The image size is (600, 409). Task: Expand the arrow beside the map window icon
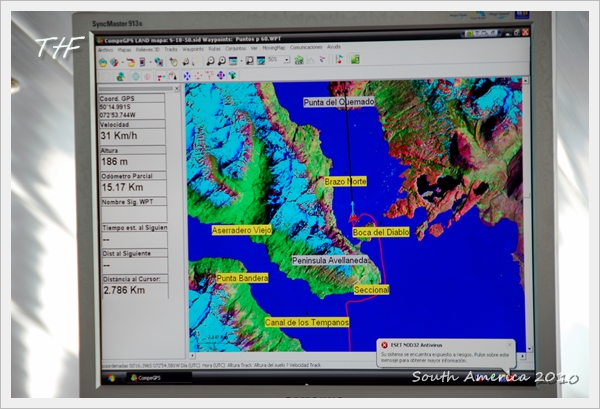coord(241,61)
